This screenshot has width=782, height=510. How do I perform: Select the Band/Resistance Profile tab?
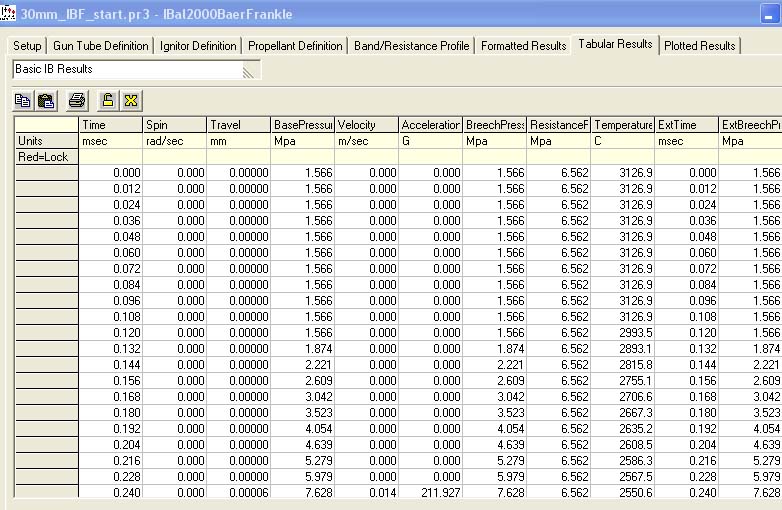click(411, 46)
